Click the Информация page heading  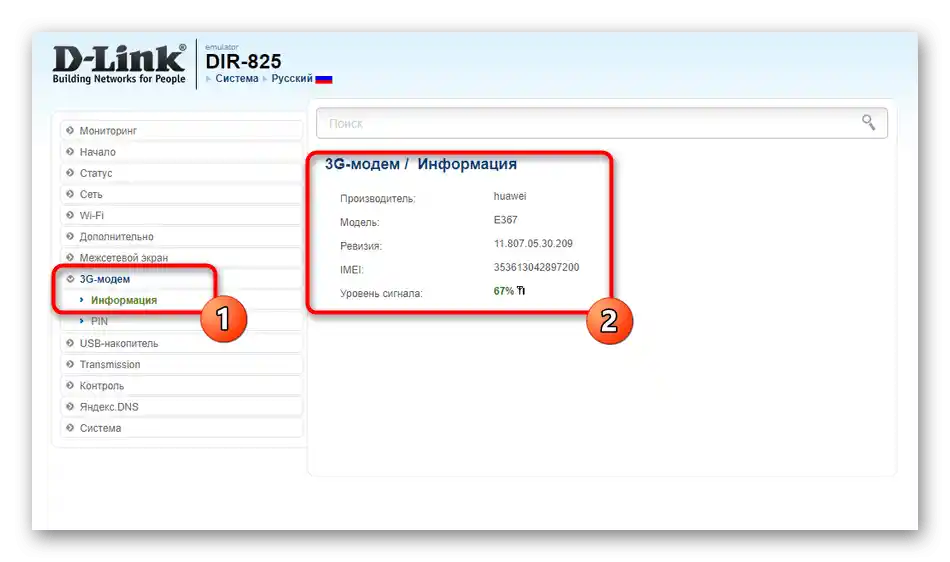467,164
